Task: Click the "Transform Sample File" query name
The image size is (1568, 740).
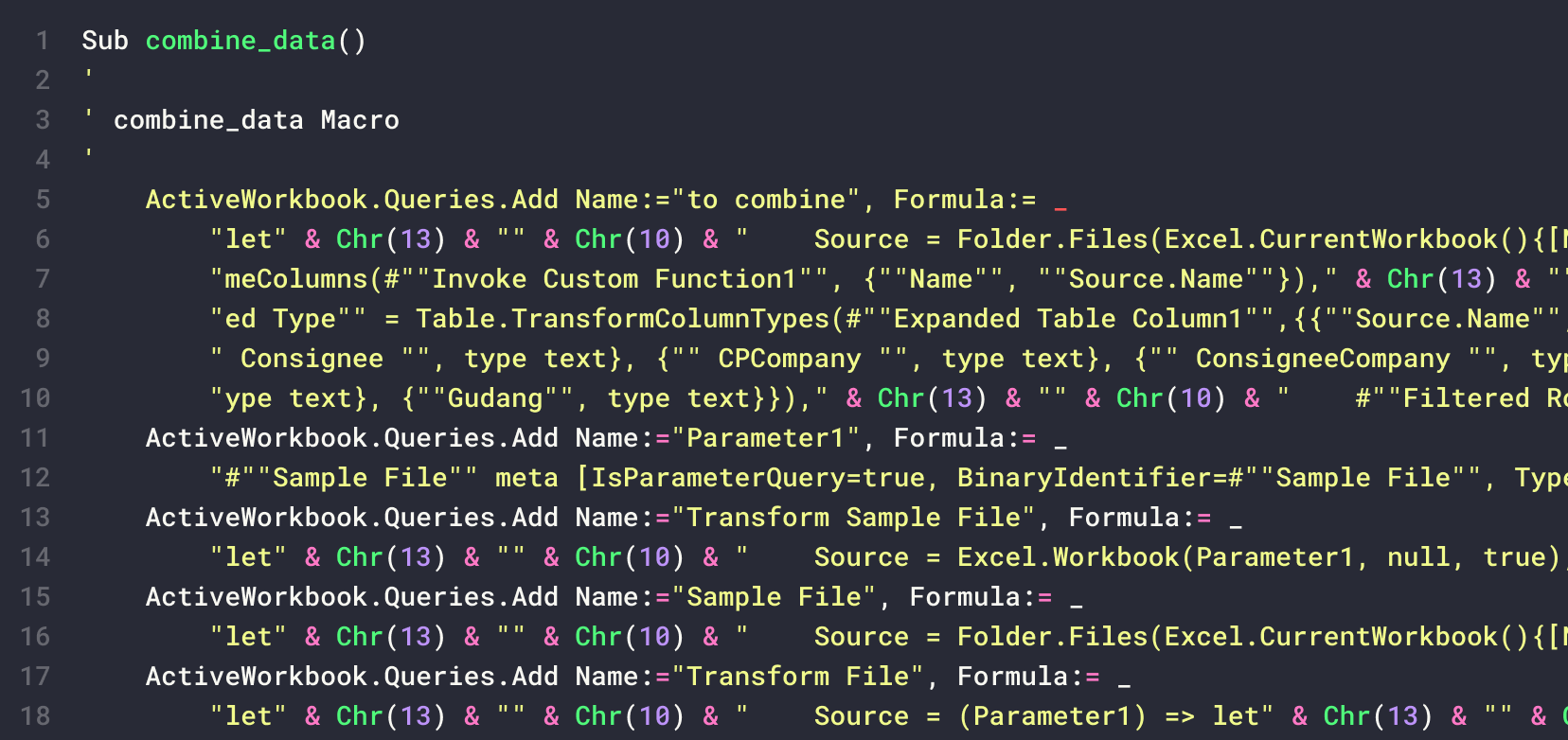Action: [853, 518]
